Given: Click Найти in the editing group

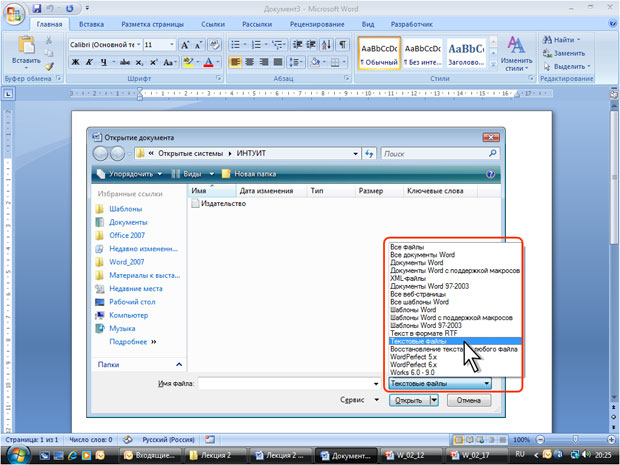Looking at the screenshot, I should click(561, 40).
